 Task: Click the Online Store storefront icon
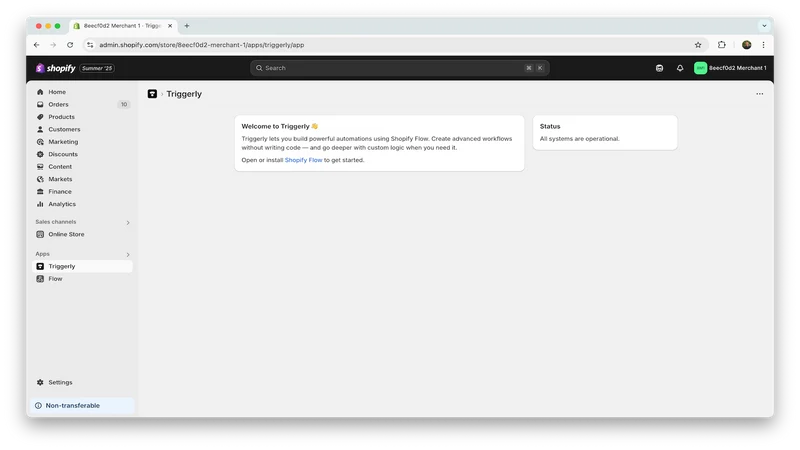tap(40, 234)
